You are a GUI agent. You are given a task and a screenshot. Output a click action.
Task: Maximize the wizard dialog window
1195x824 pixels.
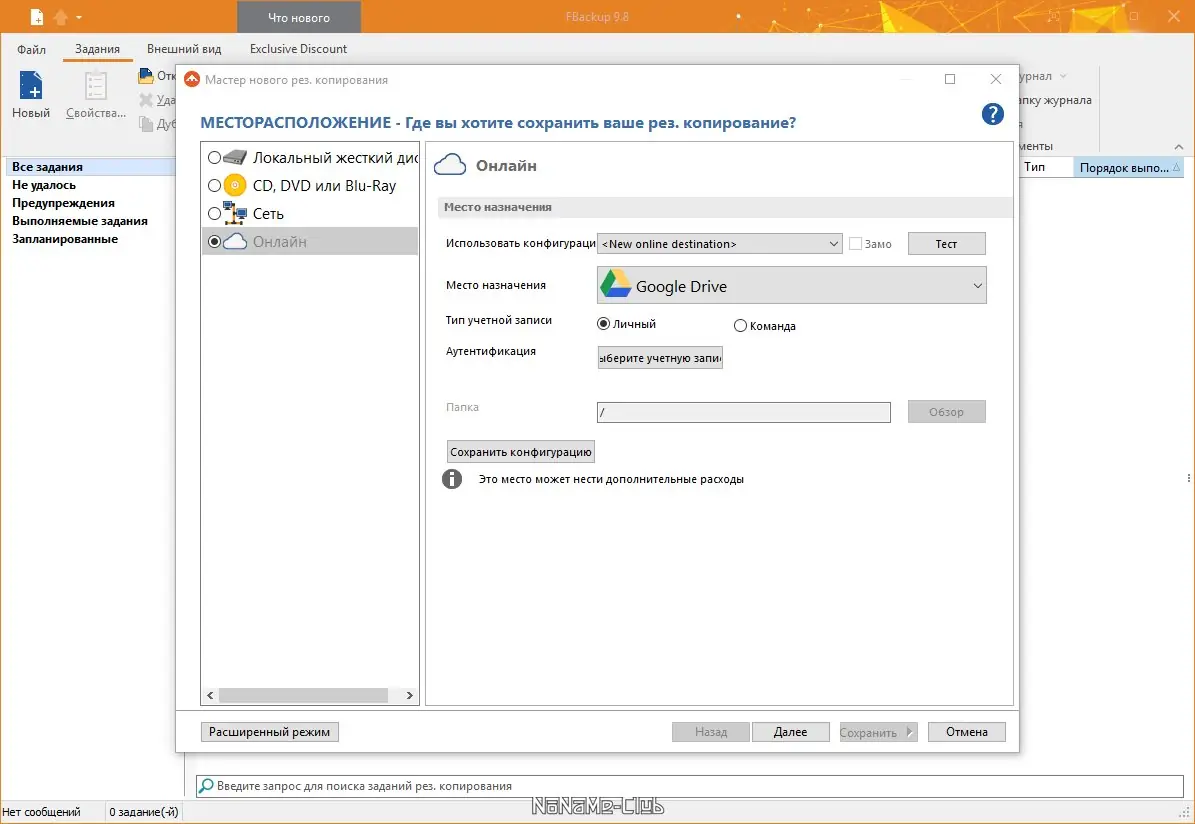coord(950,79)
